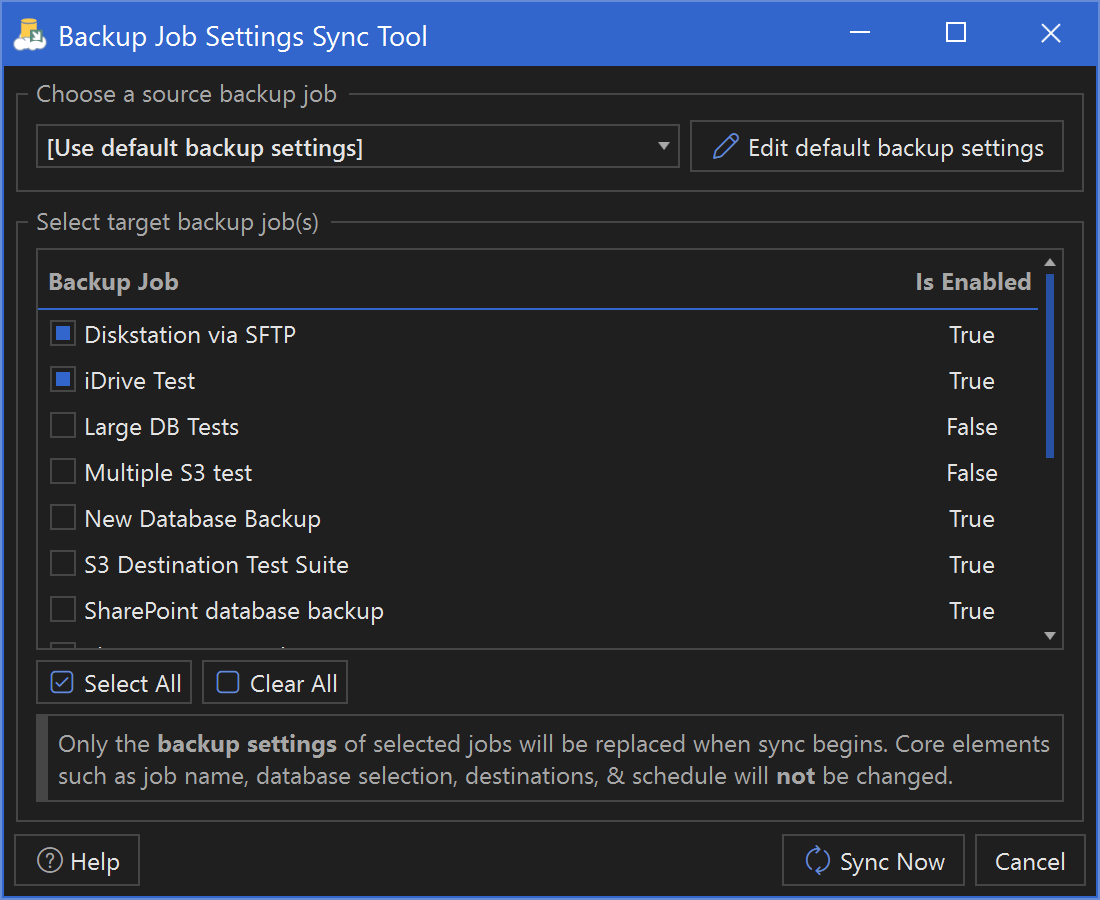The height and width of the screenshot is (900, 1100).
Task: Click the pencil icon on Edit default backup settings
Action: (725, 146)
